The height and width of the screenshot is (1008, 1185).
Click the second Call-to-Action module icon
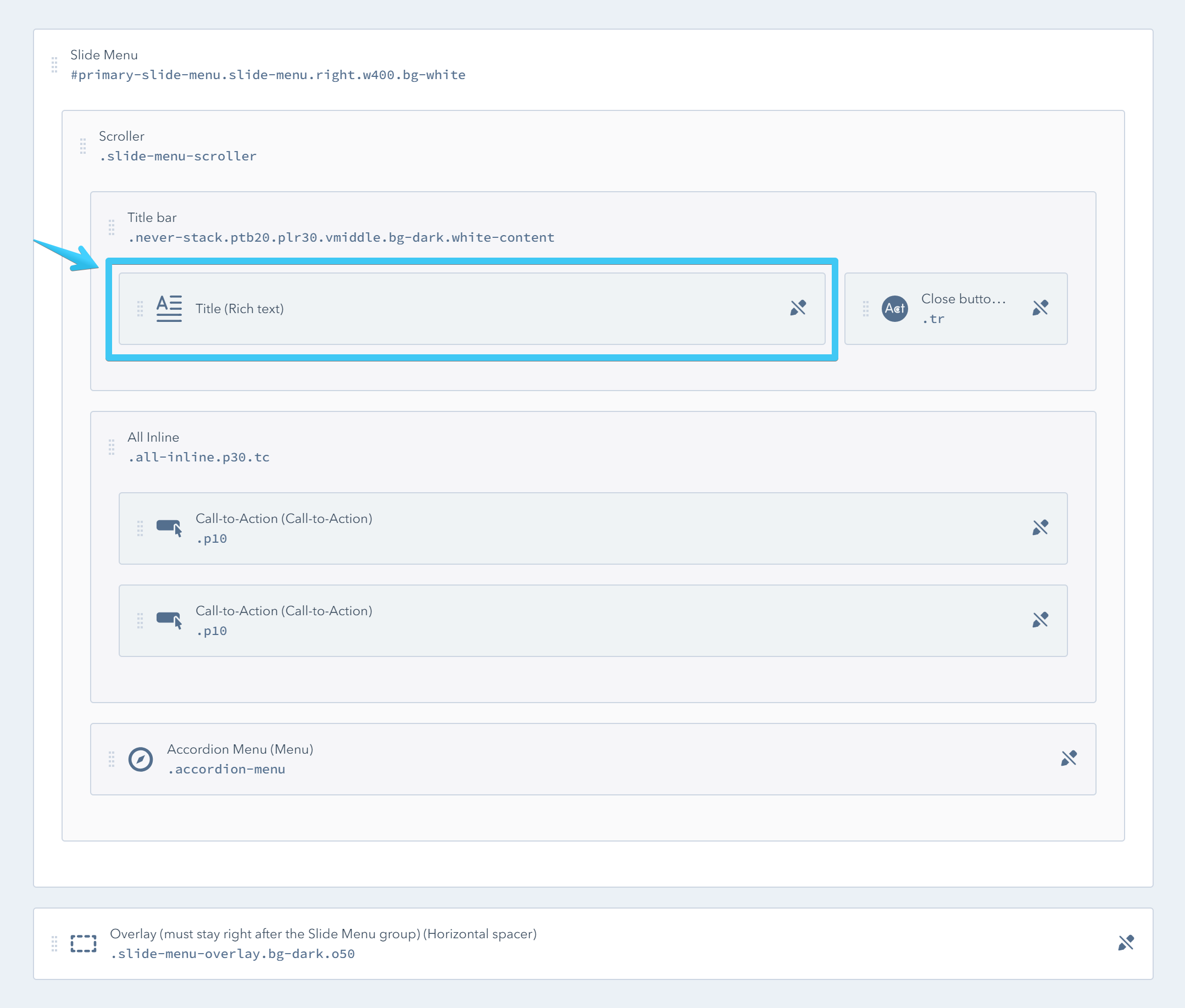(169, 621)
